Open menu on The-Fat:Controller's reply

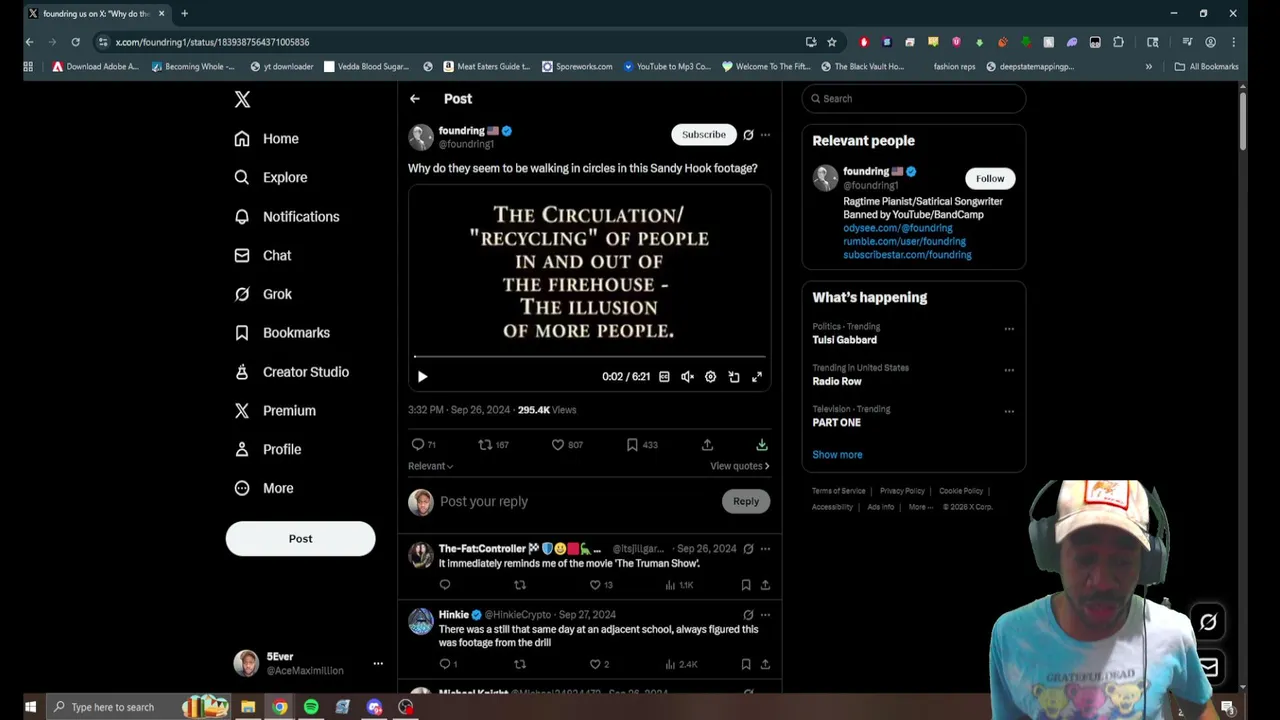tap(765, 549)
